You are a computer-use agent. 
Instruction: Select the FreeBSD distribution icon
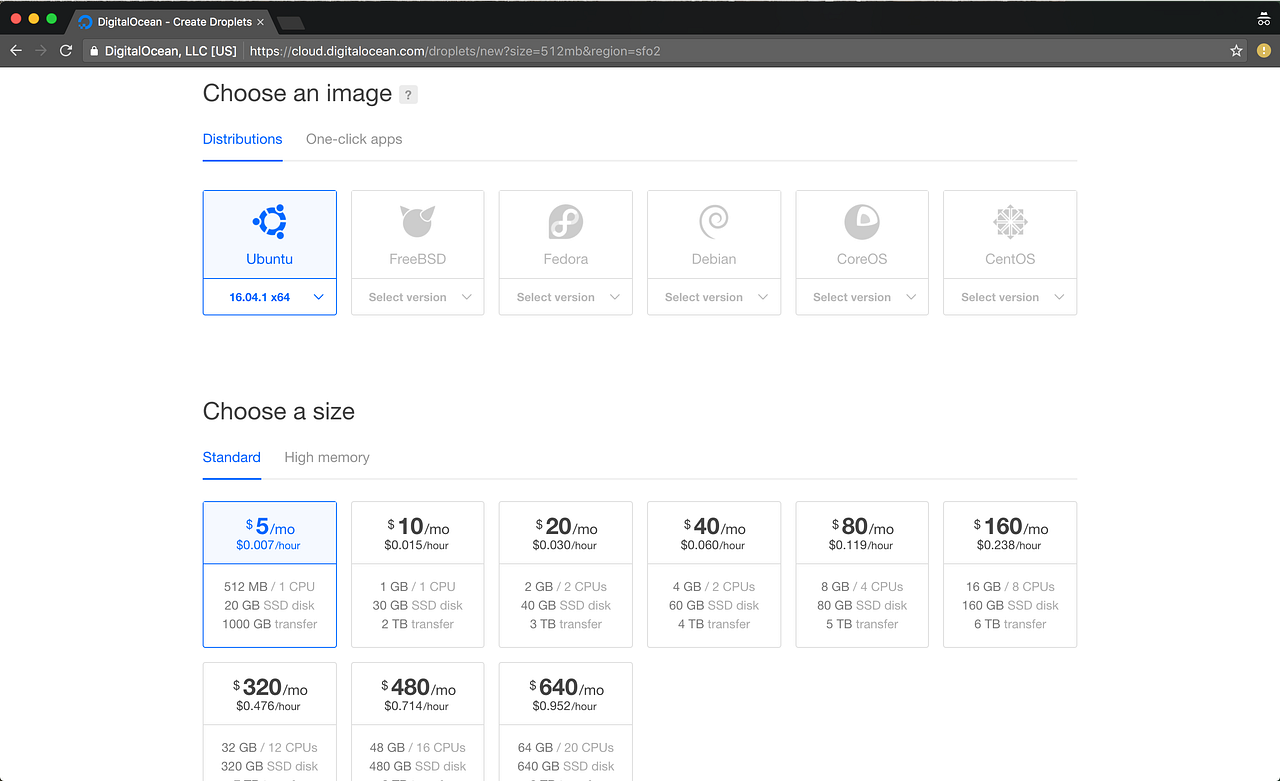[x=417, y=222]
